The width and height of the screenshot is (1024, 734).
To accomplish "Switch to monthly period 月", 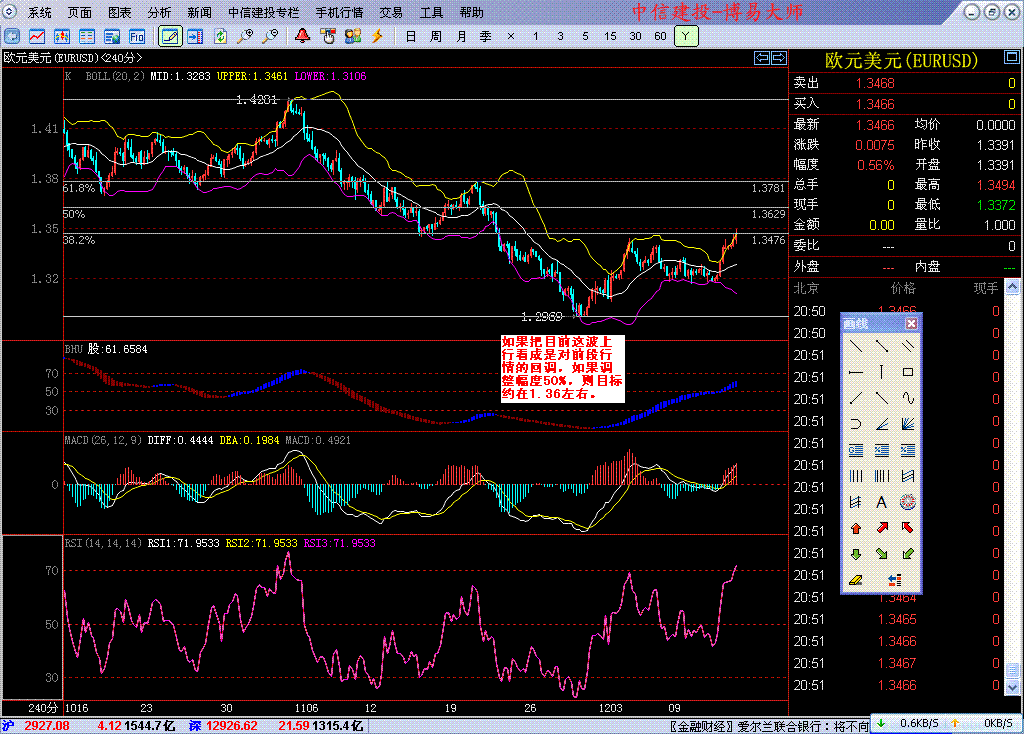I will click(461, 37).
